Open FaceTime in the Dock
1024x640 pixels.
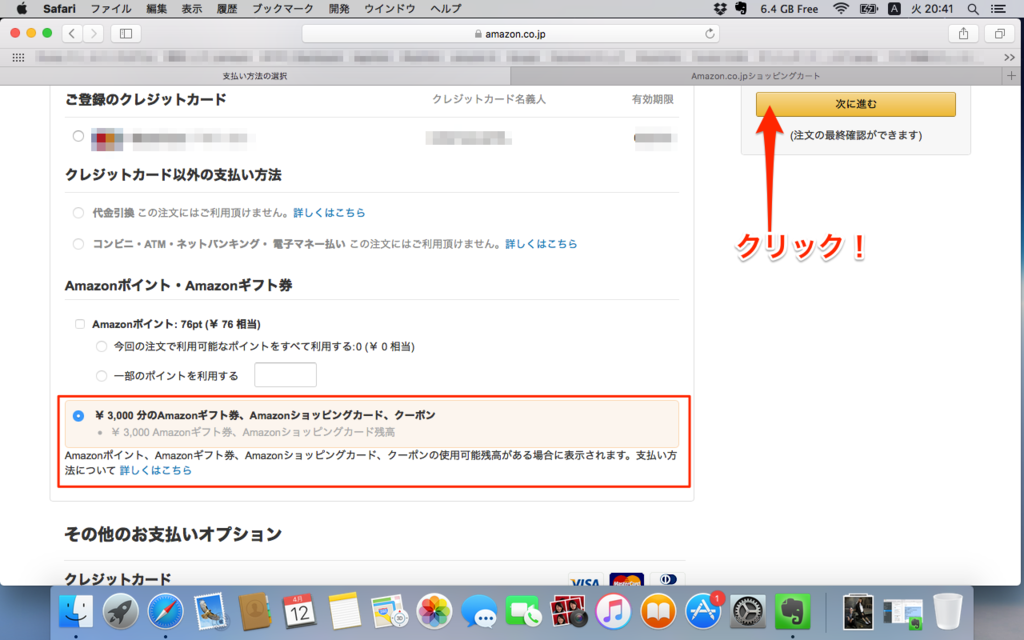523,612
